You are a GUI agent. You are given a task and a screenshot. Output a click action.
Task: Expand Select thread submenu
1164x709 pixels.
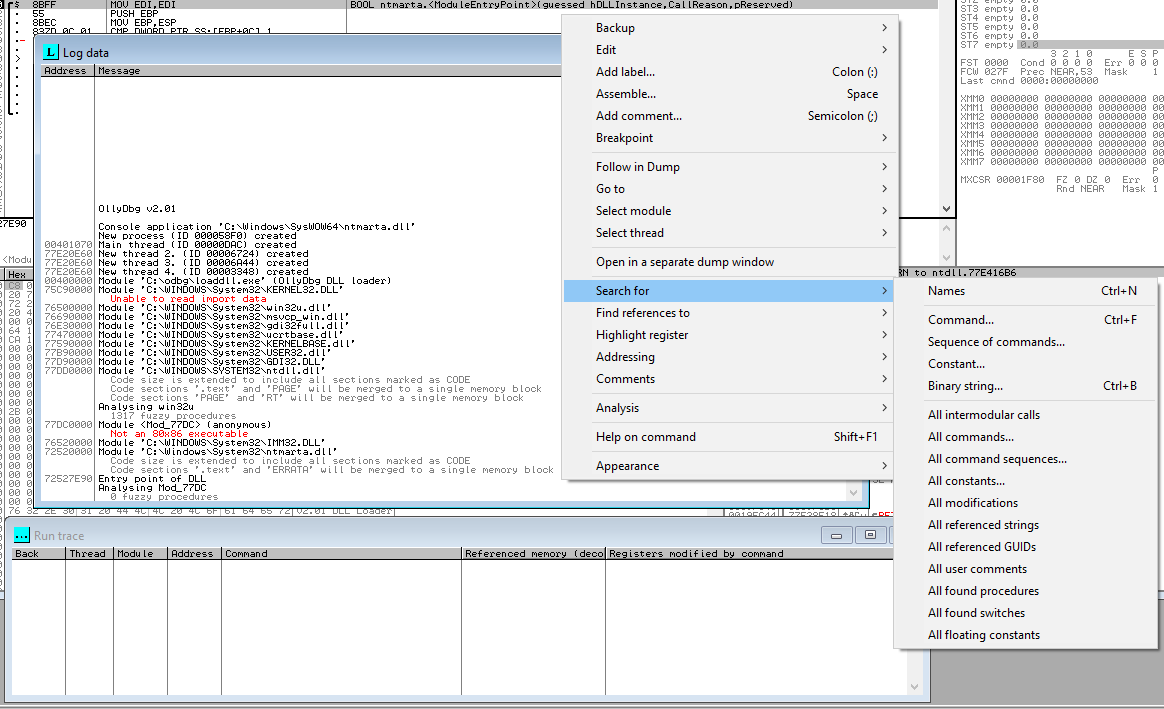[x=730, y=233]
